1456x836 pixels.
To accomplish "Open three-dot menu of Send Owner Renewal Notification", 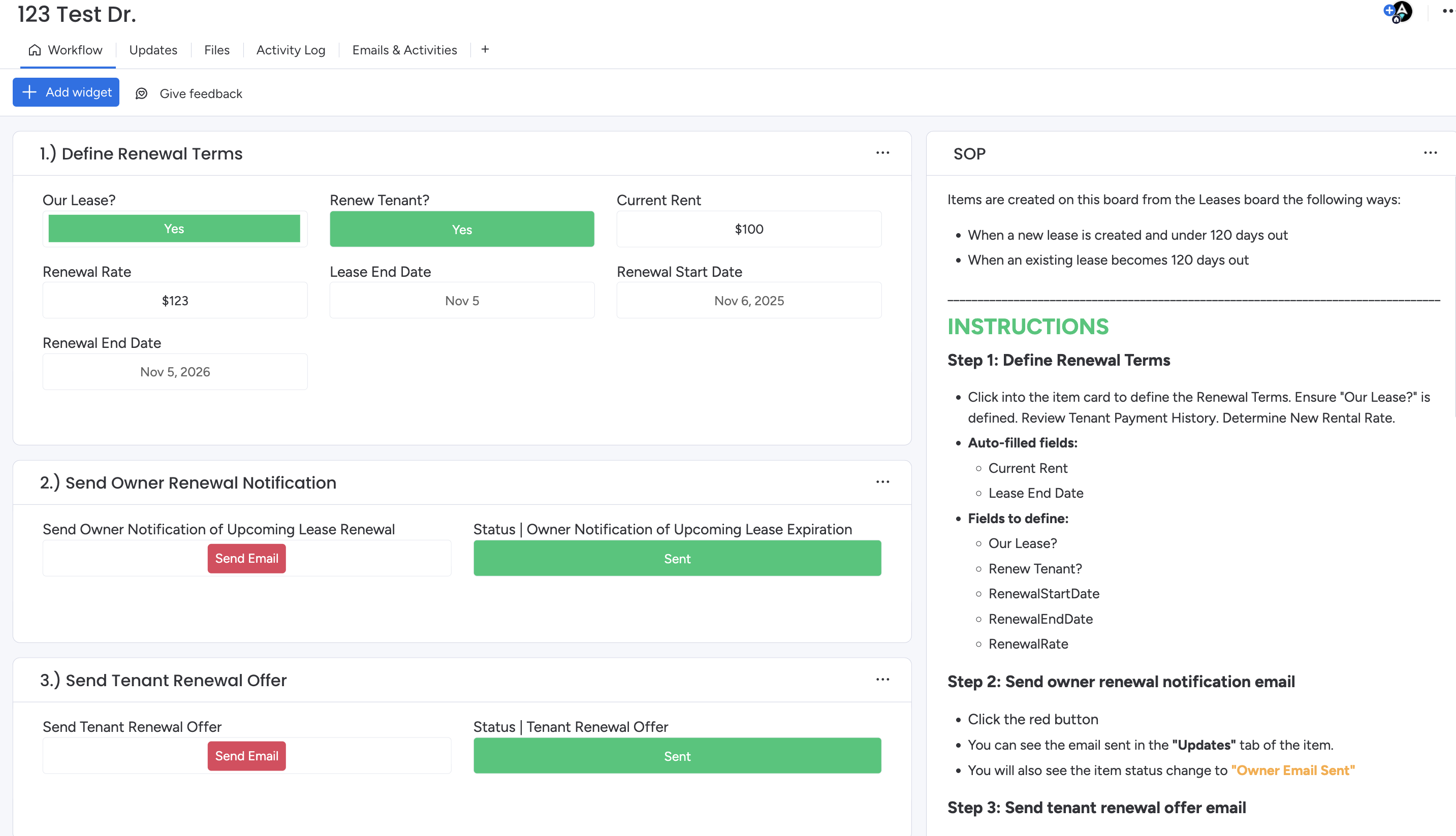I will pos(882,481).
